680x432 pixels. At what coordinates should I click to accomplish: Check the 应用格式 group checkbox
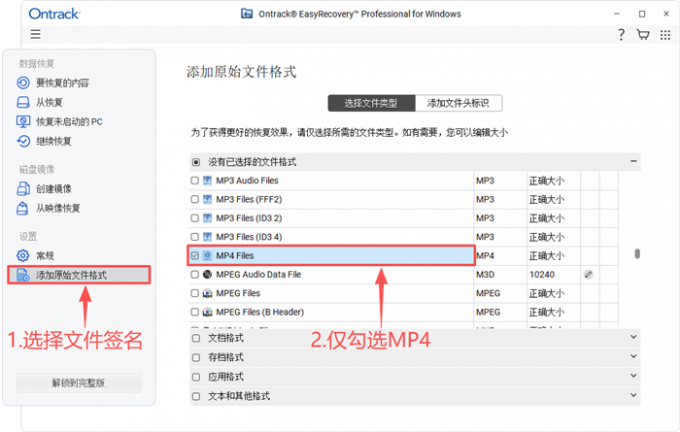[196, 377]
